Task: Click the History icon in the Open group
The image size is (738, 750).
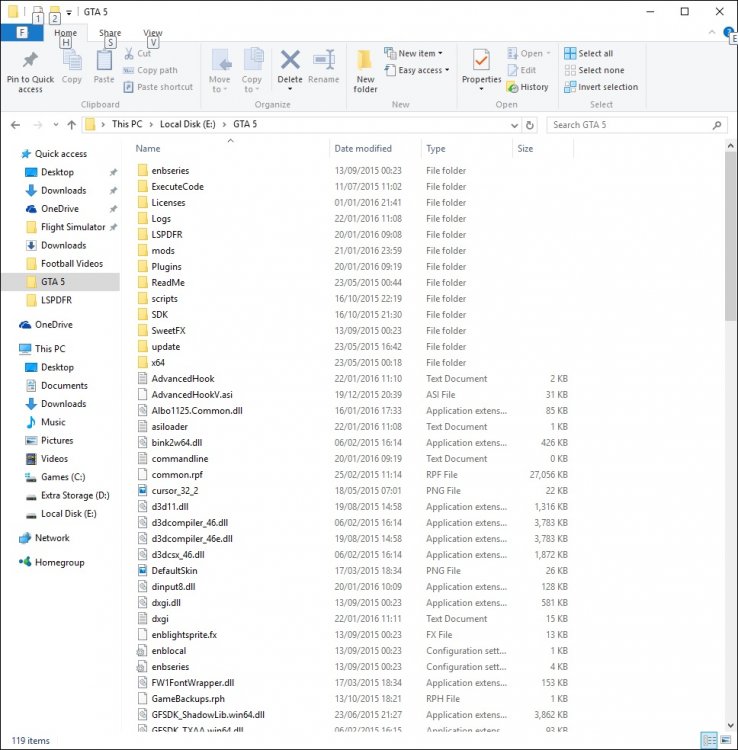Action: tap(513, 87)
